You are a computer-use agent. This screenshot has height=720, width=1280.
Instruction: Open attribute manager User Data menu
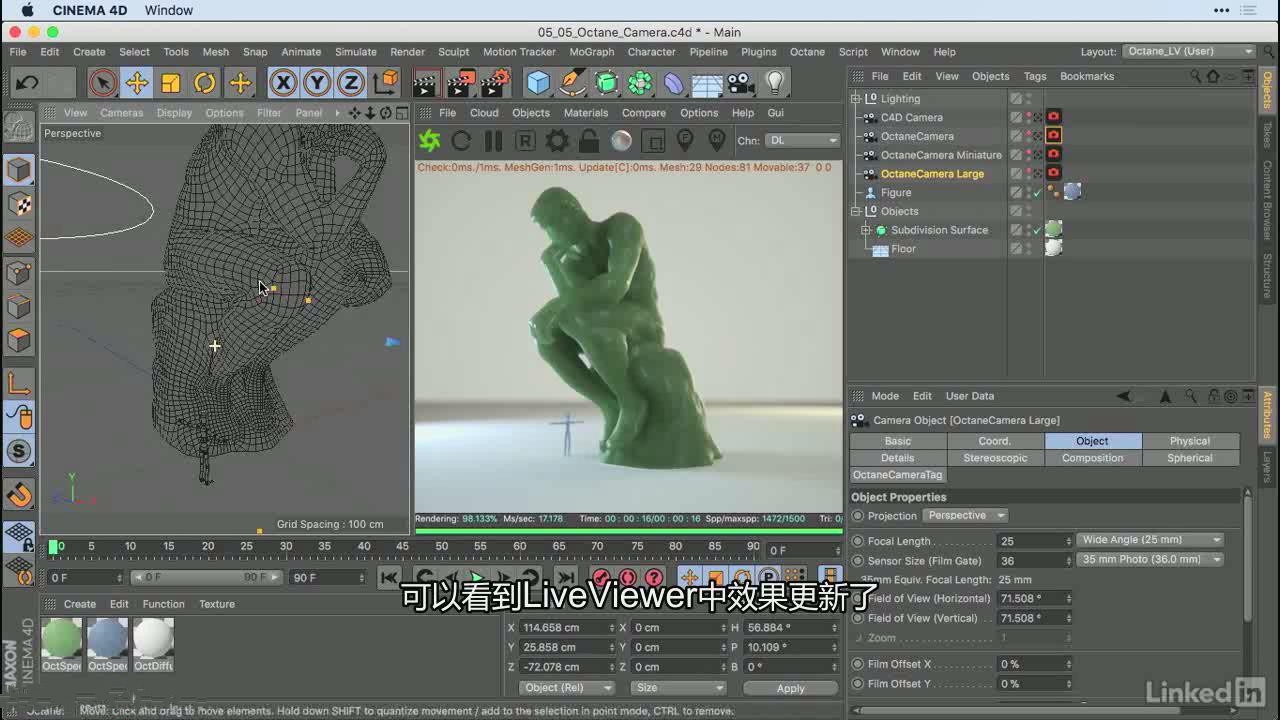click(970, 396)
